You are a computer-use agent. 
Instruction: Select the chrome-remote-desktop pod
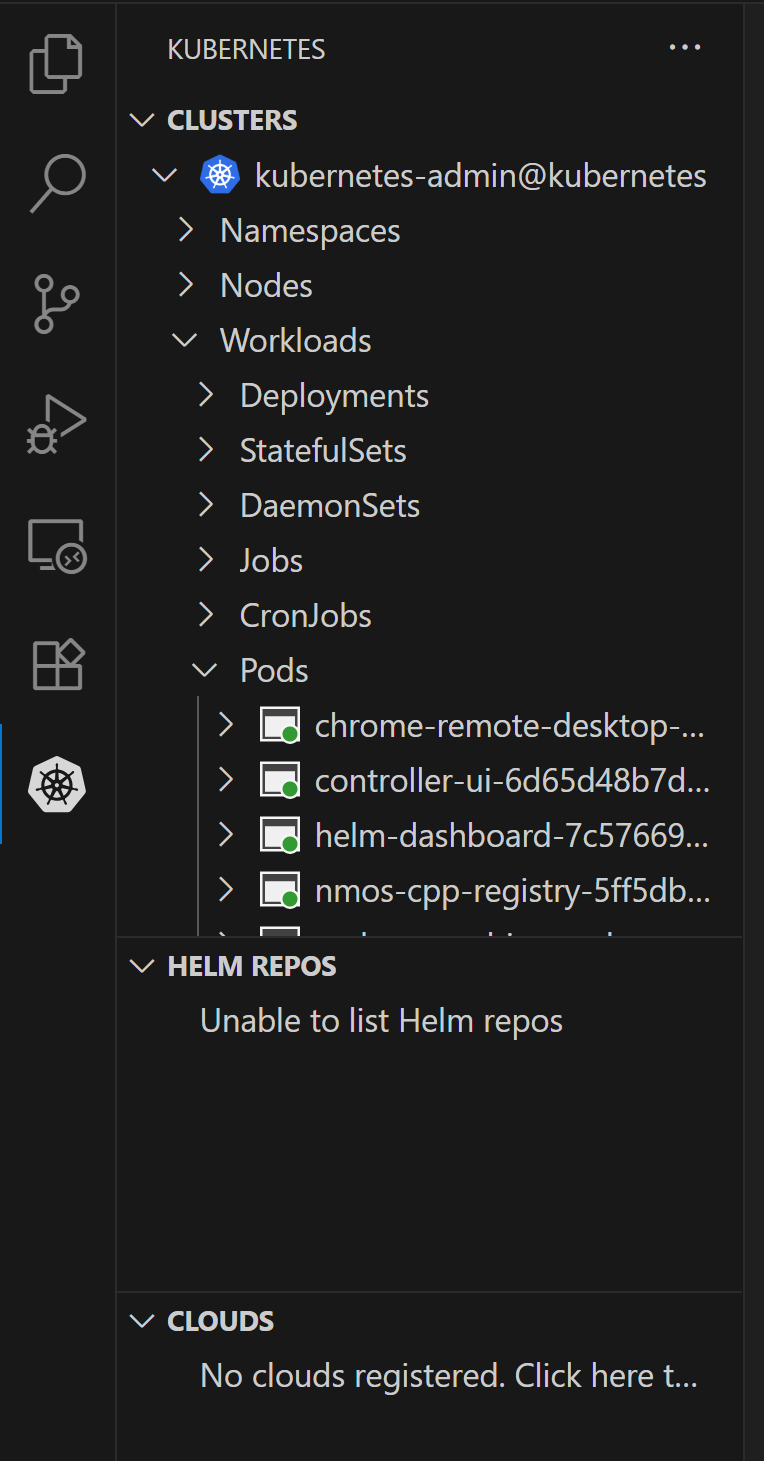[x=509, y=726]
